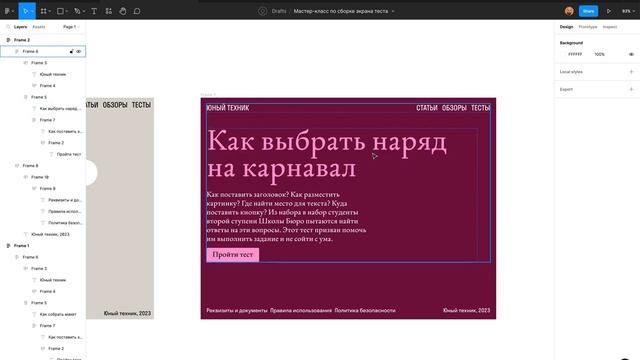Add a local style with the plus

pos(631,72)
